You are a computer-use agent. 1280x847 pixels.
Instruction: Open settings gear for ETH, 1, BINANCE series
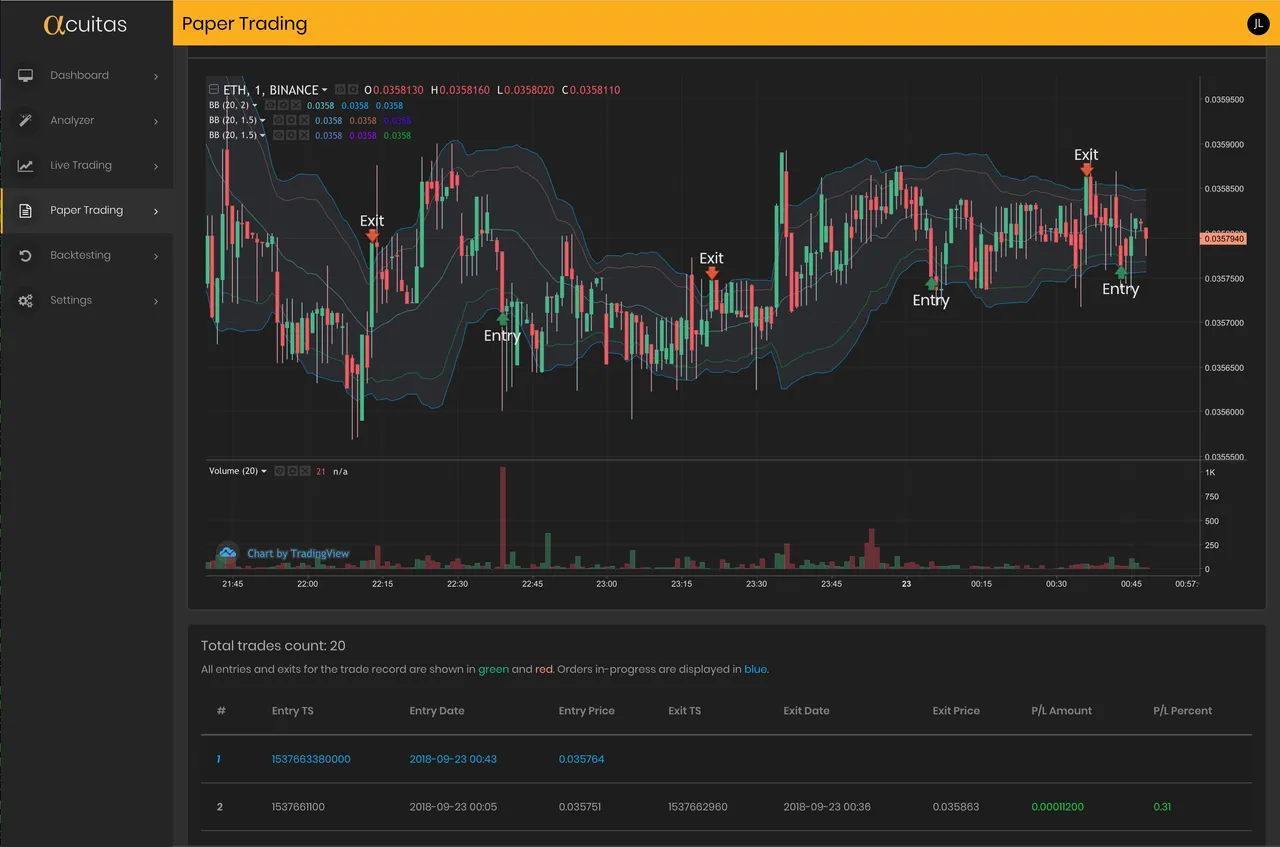(x=353, y=89)
